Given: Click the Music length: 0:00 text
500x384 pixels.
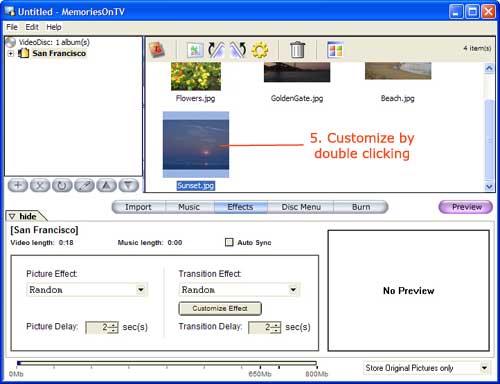Looking at the screenshot, I should 150,243.
